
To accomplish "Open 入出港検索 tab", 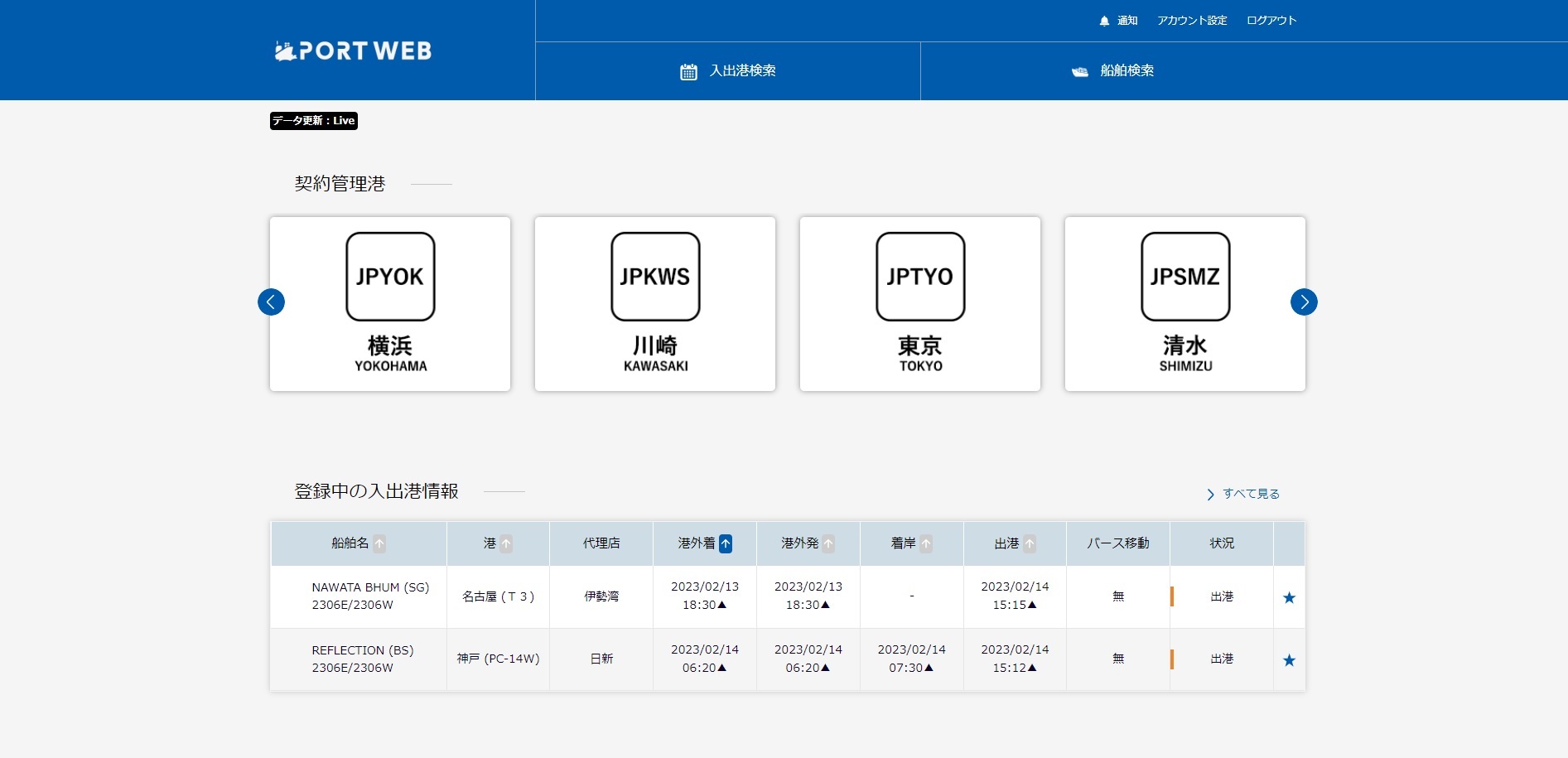I will 728,71.
